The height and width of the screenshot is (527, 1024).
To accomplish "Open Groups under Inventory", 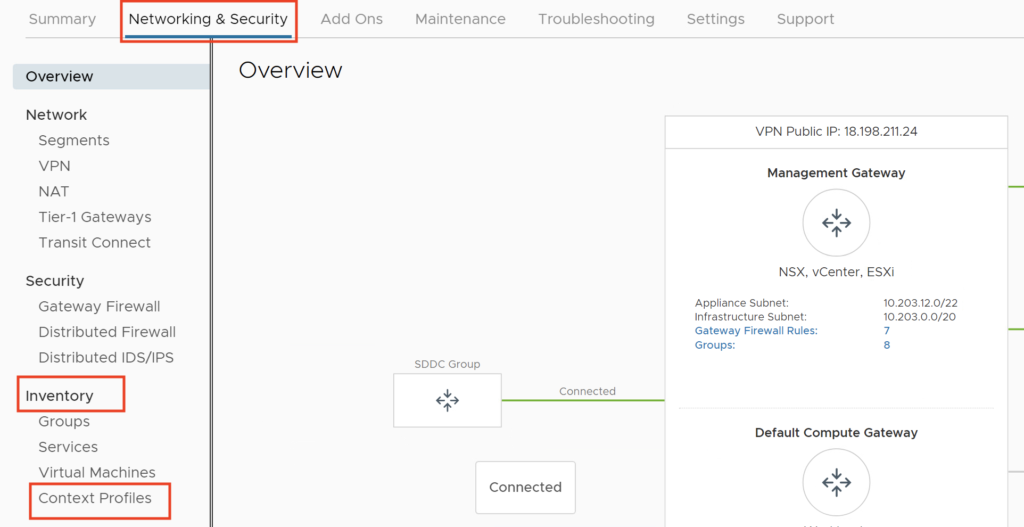I will [x=64, y=421].
